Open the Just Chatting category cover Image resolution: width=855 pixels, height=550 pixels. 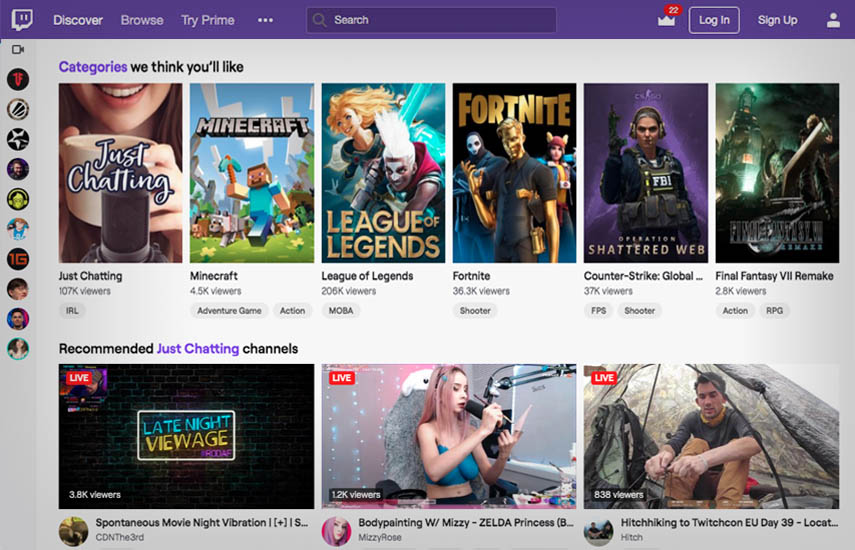[121, 173]
